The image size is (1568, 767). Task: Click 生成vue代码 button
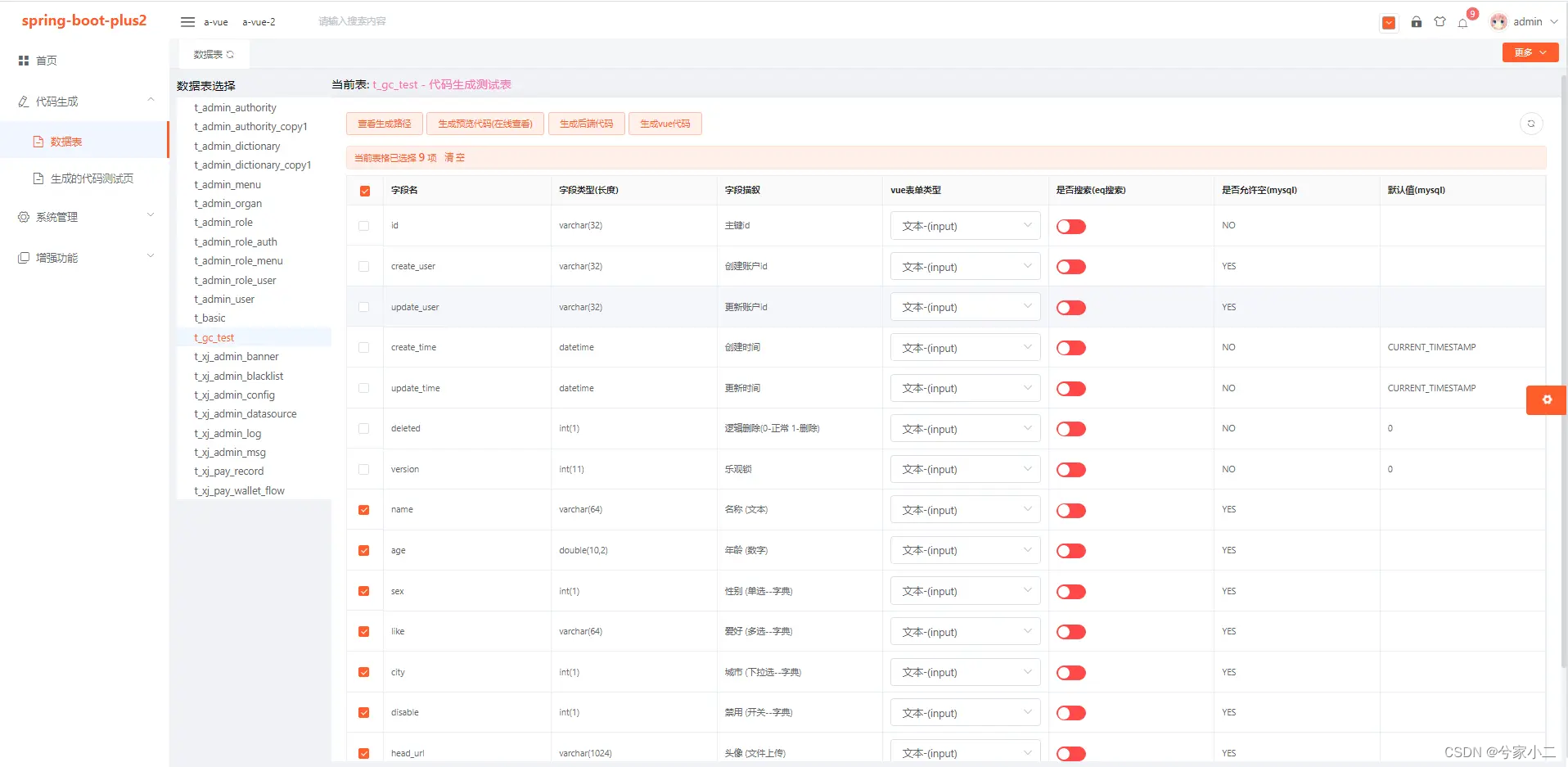point(665,124)
